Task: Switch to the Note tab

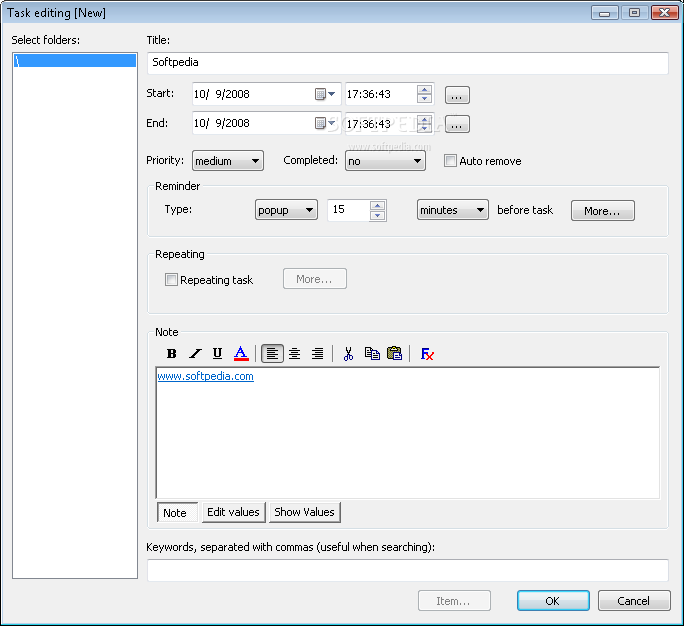Action: click(x=177, y=512)
